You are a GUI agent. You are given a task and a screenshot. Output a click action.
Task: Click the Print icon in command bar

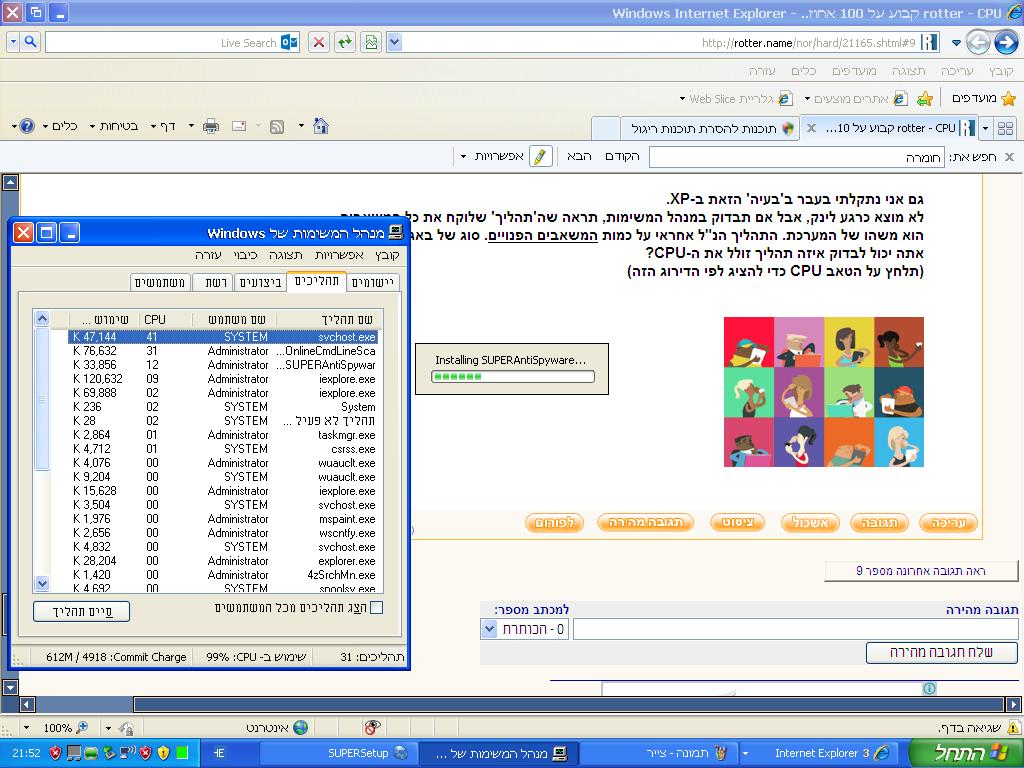coord(210,126)
